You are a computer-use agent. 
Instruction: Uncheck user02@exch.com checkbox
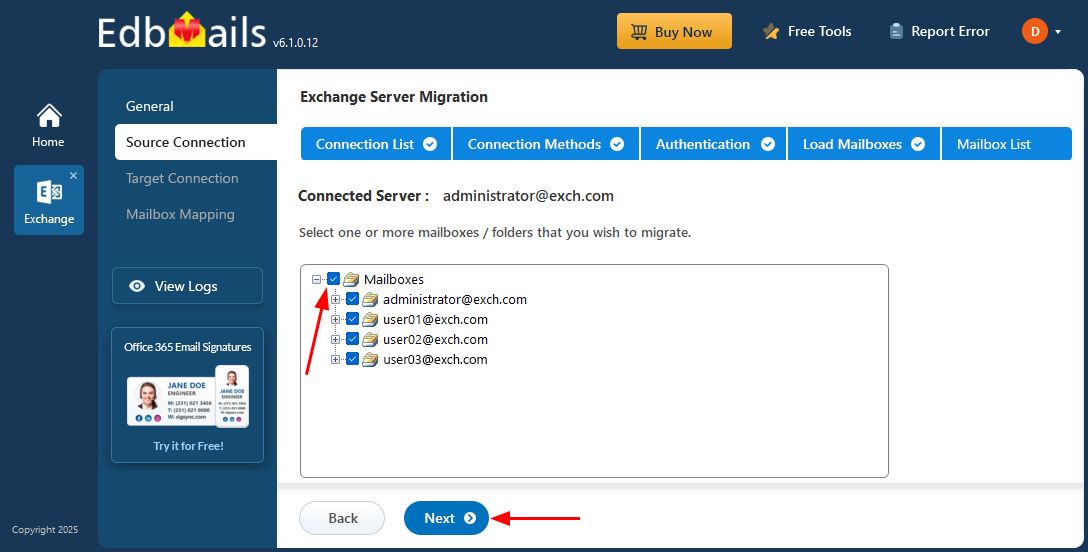352,339
